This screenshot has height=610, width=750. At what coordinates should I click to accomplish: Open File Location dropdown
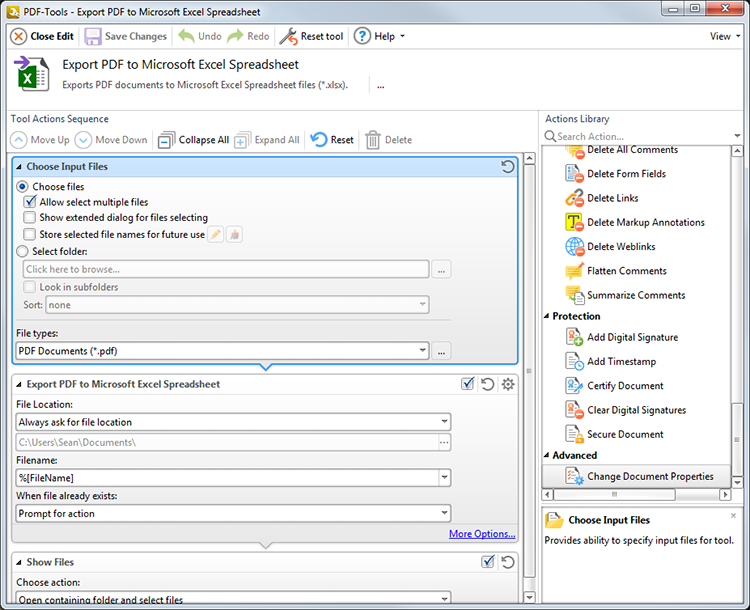tap(233, 422)
